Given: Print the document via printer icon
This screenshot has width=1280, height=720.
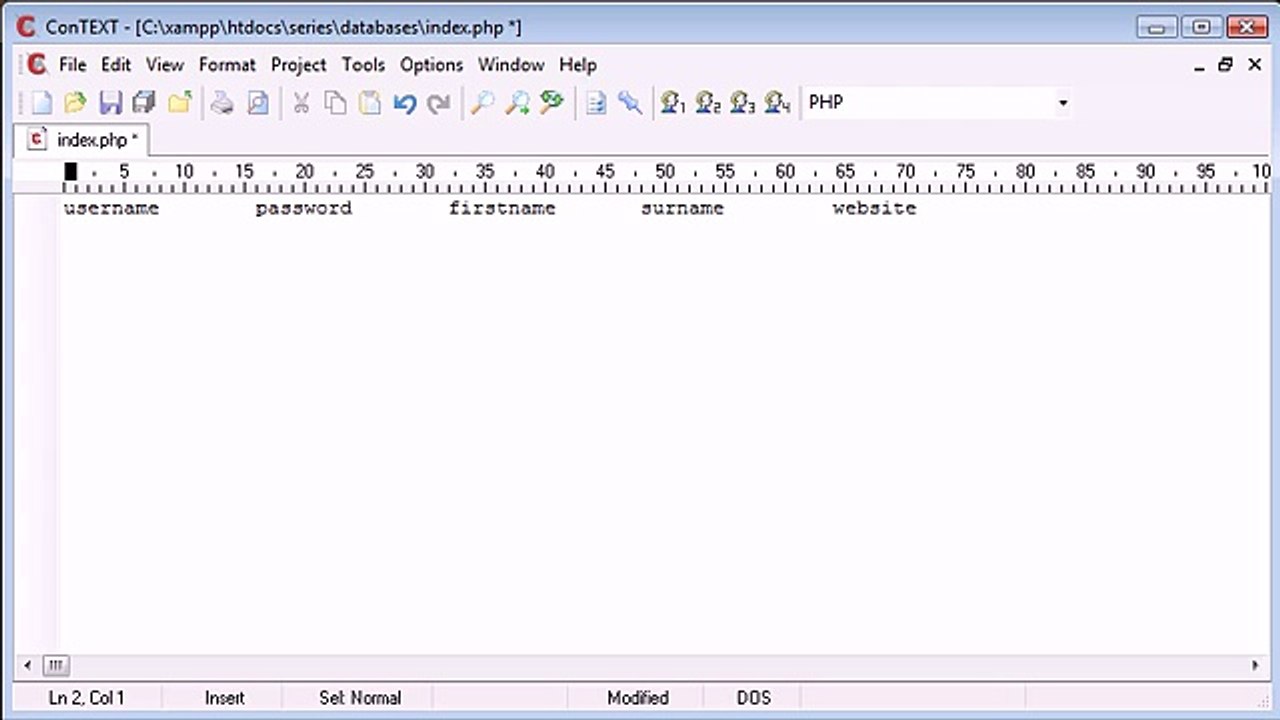Looking at the screenshot, I should click(x=222, y=102).
